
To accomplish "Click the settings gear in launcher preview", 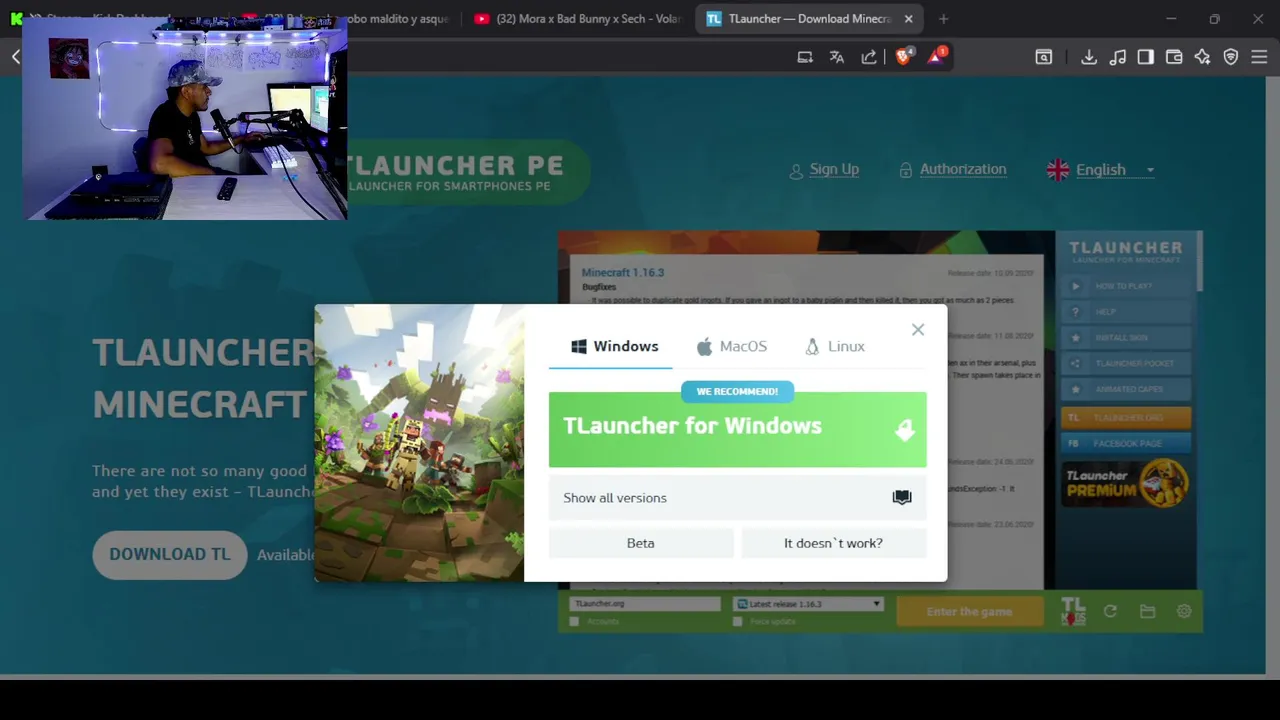I will pyautogui.click(x=1184, y=611).
